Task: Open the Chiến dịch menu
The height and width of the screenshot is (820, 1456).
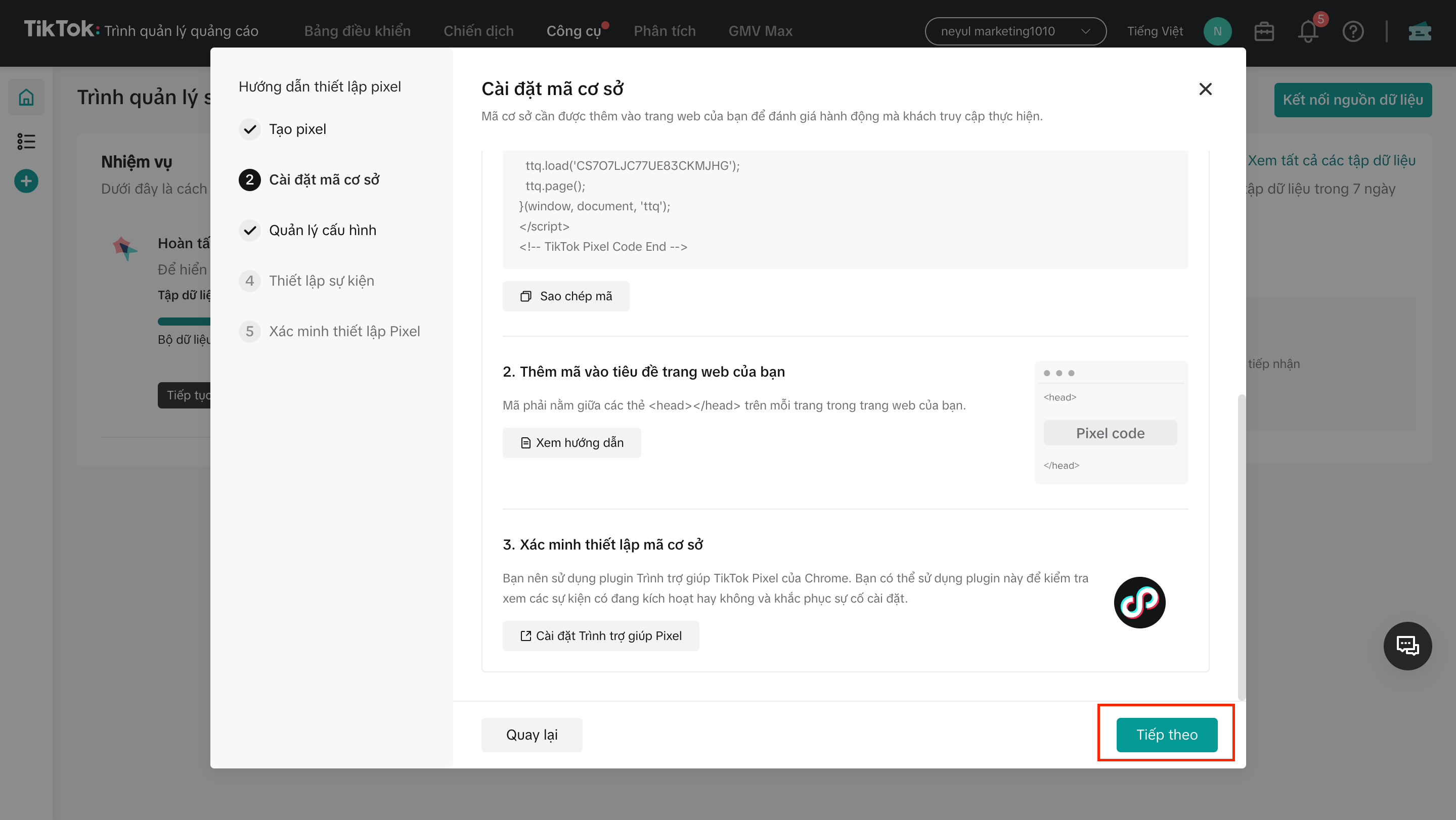Action: 478,31
